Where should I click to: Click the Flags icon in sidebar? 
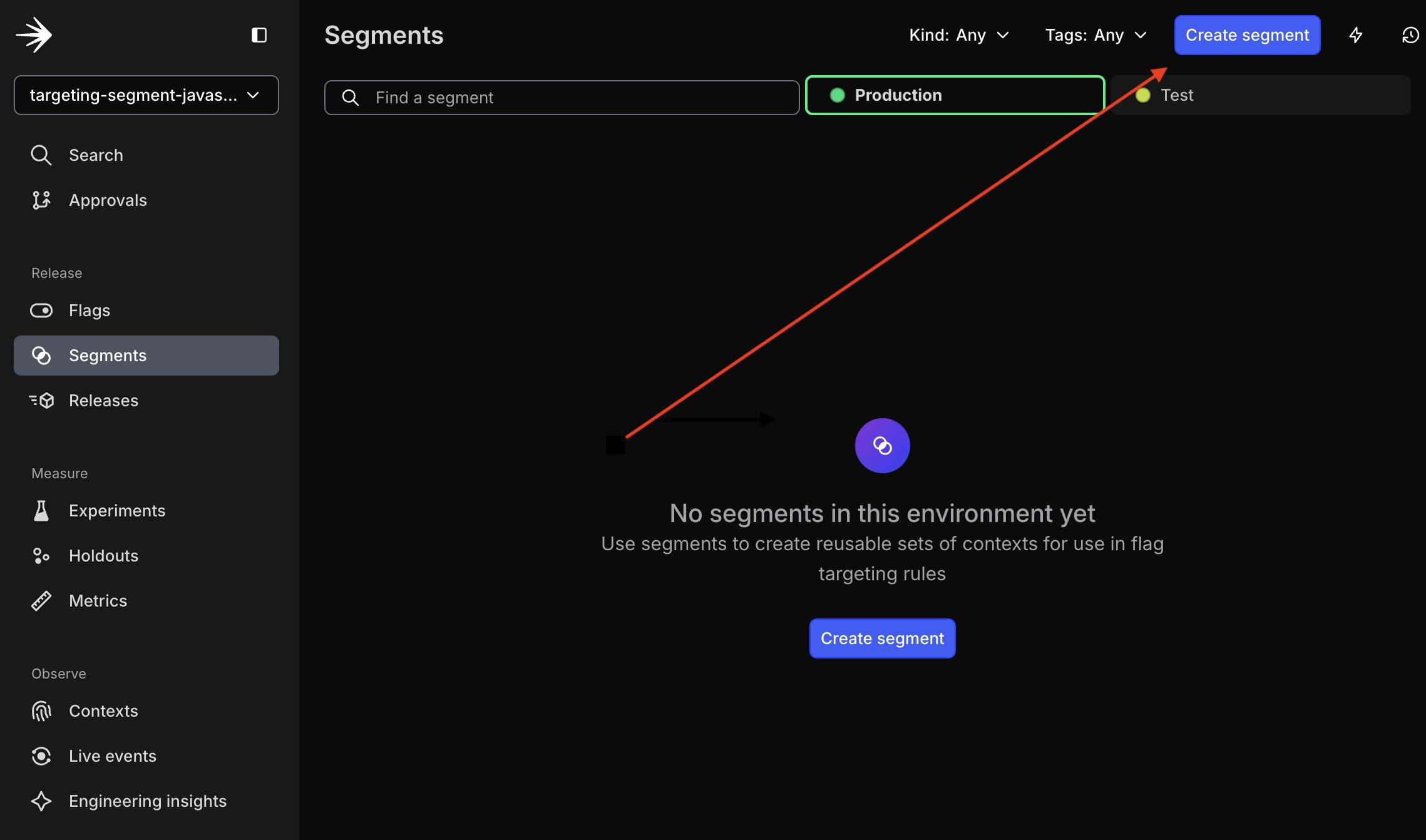coord(40,310)
